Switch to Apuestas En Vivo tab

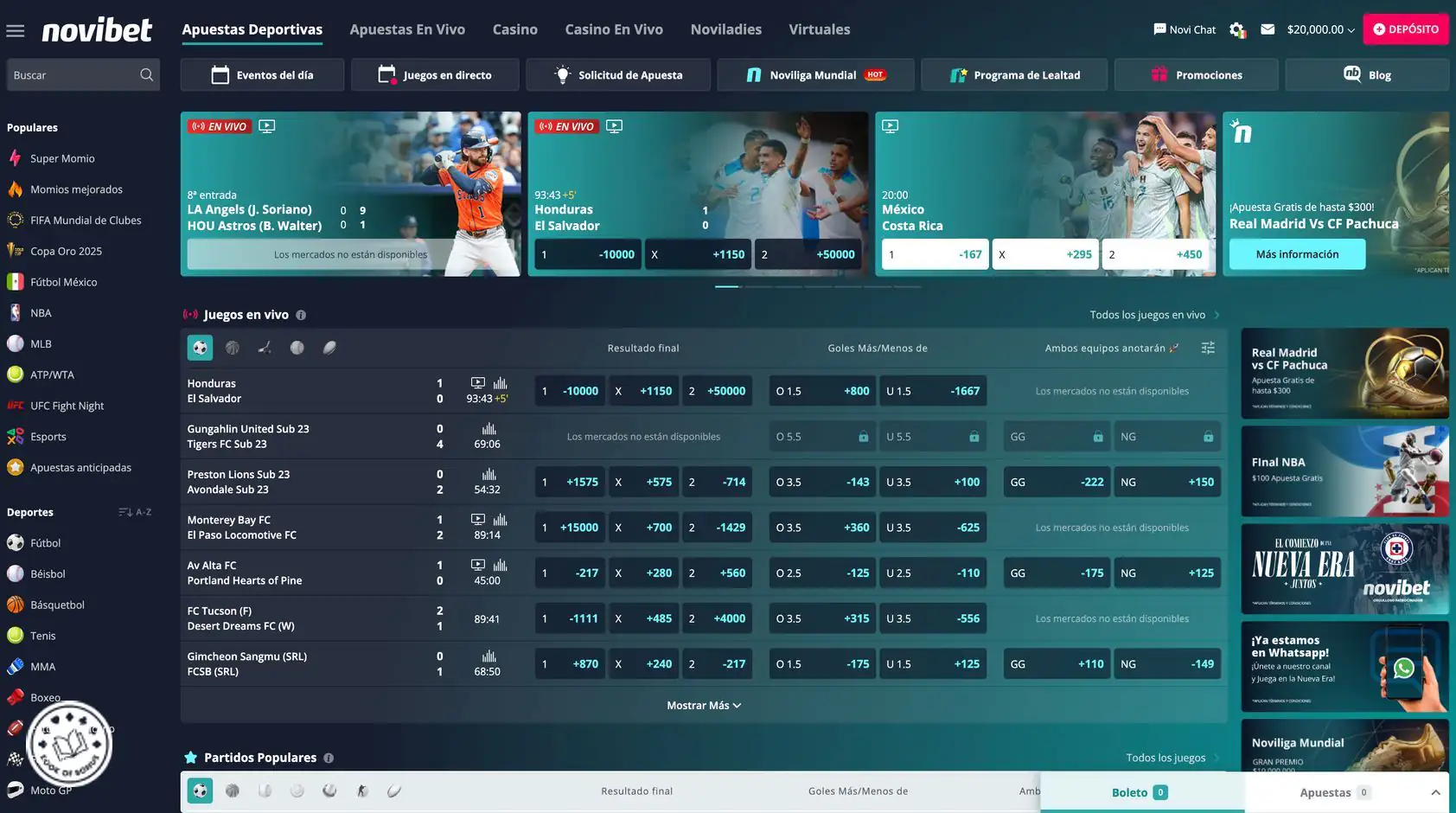(407, 29)
